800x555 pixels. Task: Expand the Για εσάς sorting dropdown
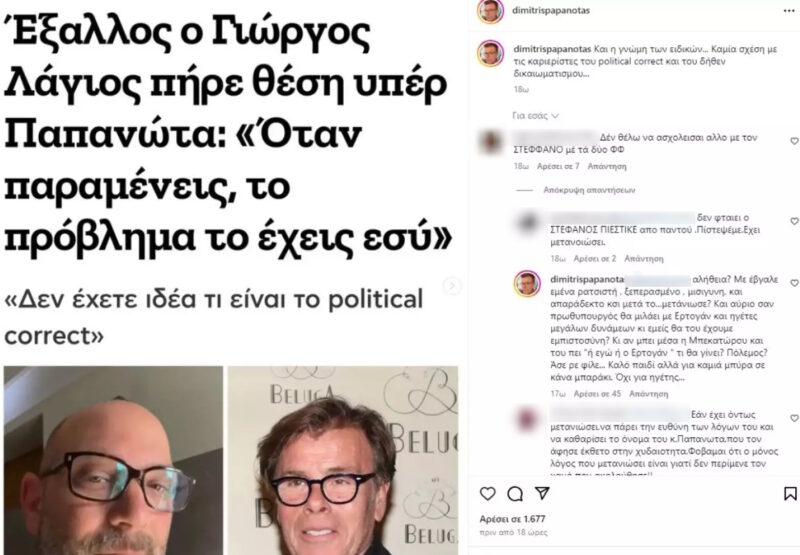535,116
